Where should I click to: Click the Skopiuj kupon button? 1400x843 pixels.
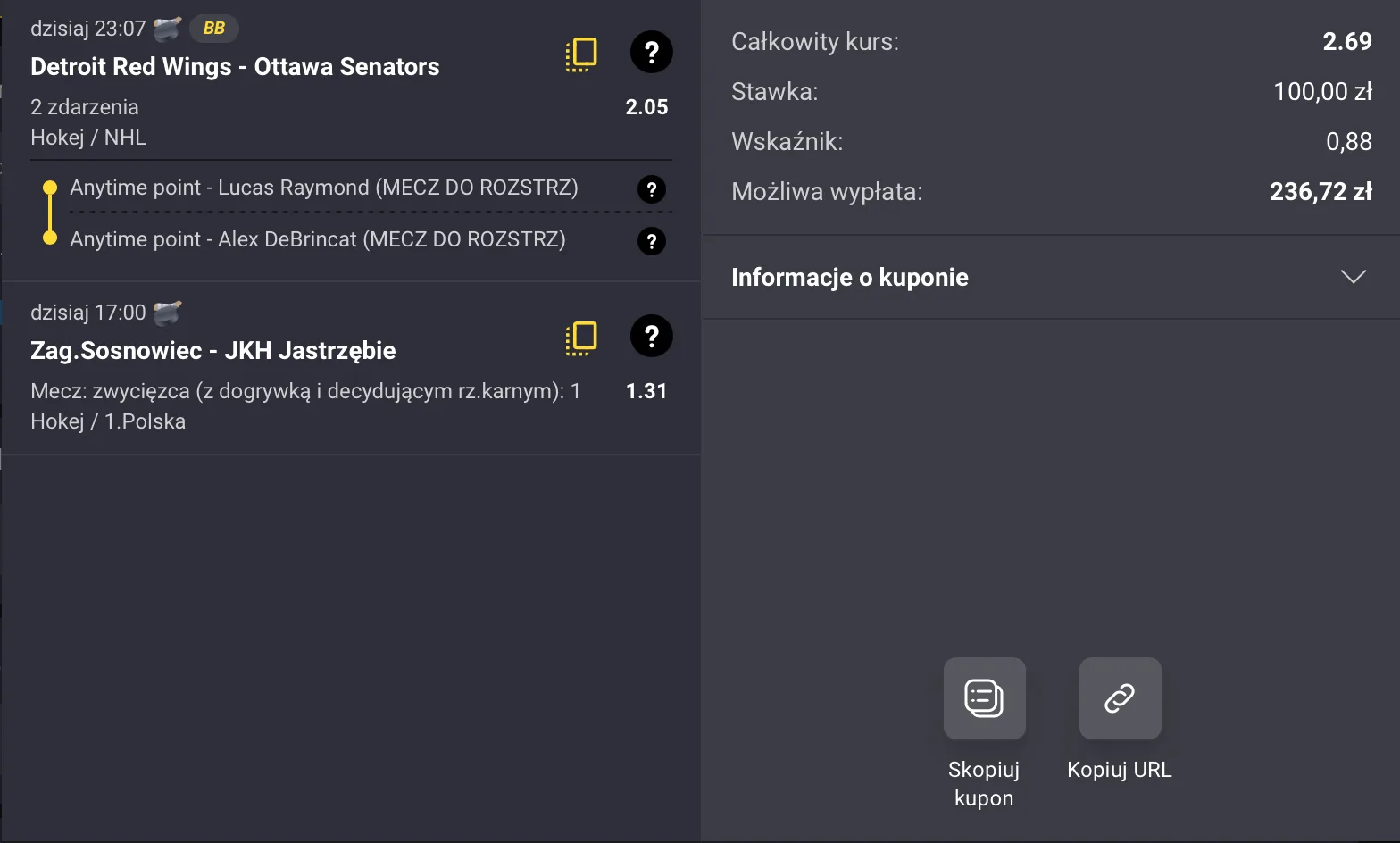coord(984,783)
